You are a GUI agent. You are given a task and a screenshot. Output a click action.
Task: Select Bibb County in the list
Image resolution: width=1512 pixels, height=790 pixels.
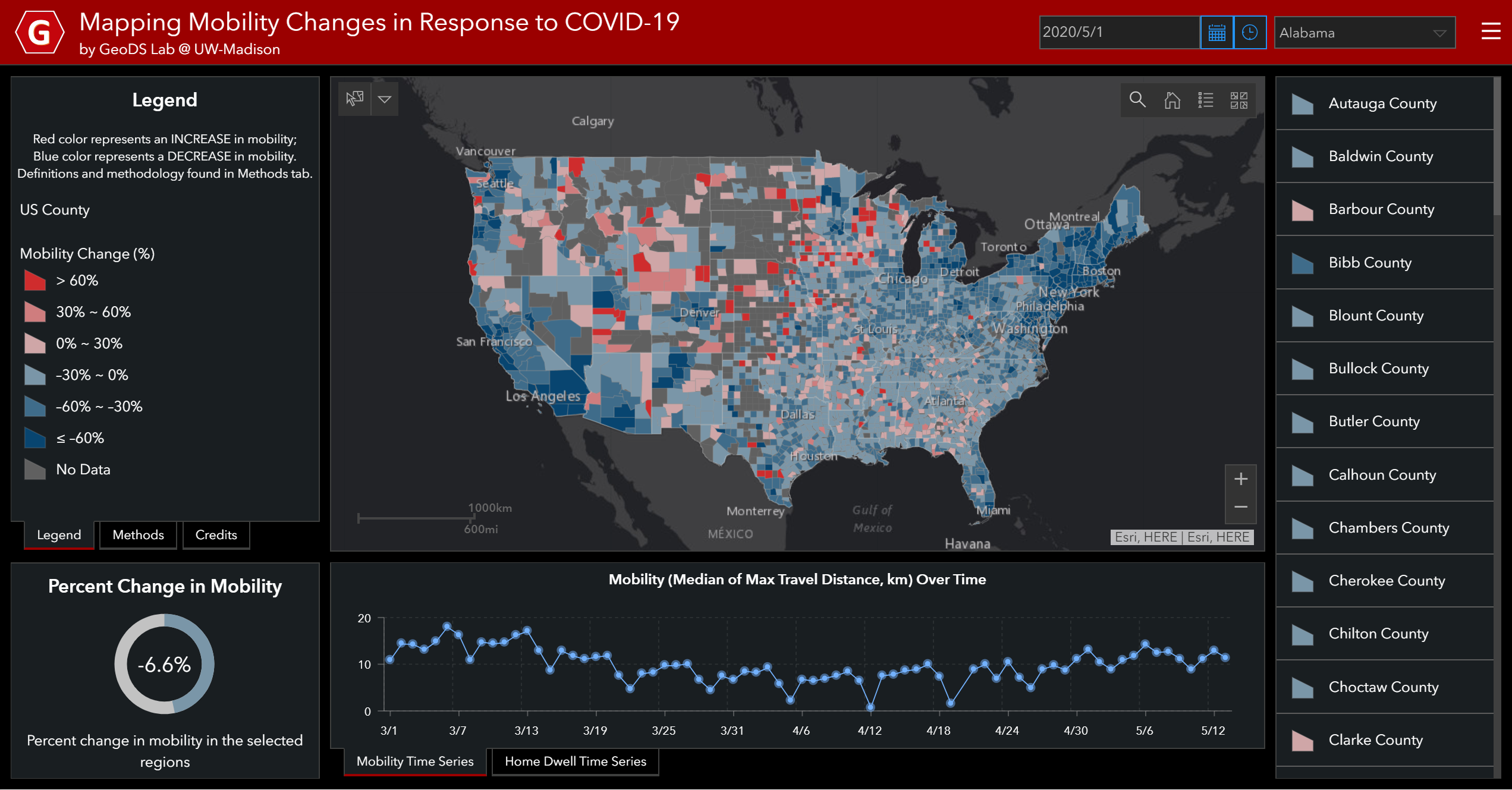click(x=1385, y=263)
